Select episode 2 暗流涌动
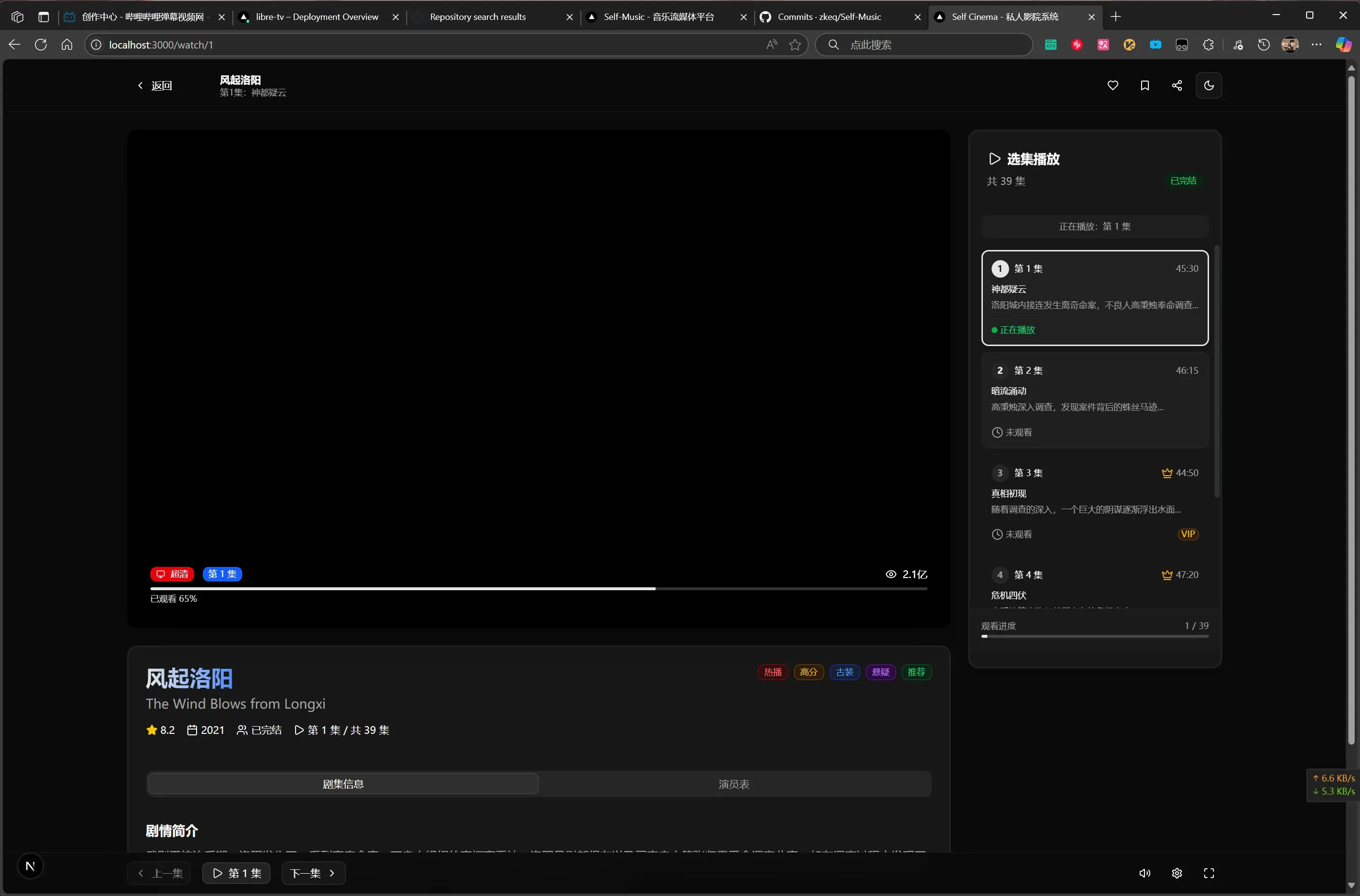The height and width of the screenshot is (896, 1360). click(1095, 400)
